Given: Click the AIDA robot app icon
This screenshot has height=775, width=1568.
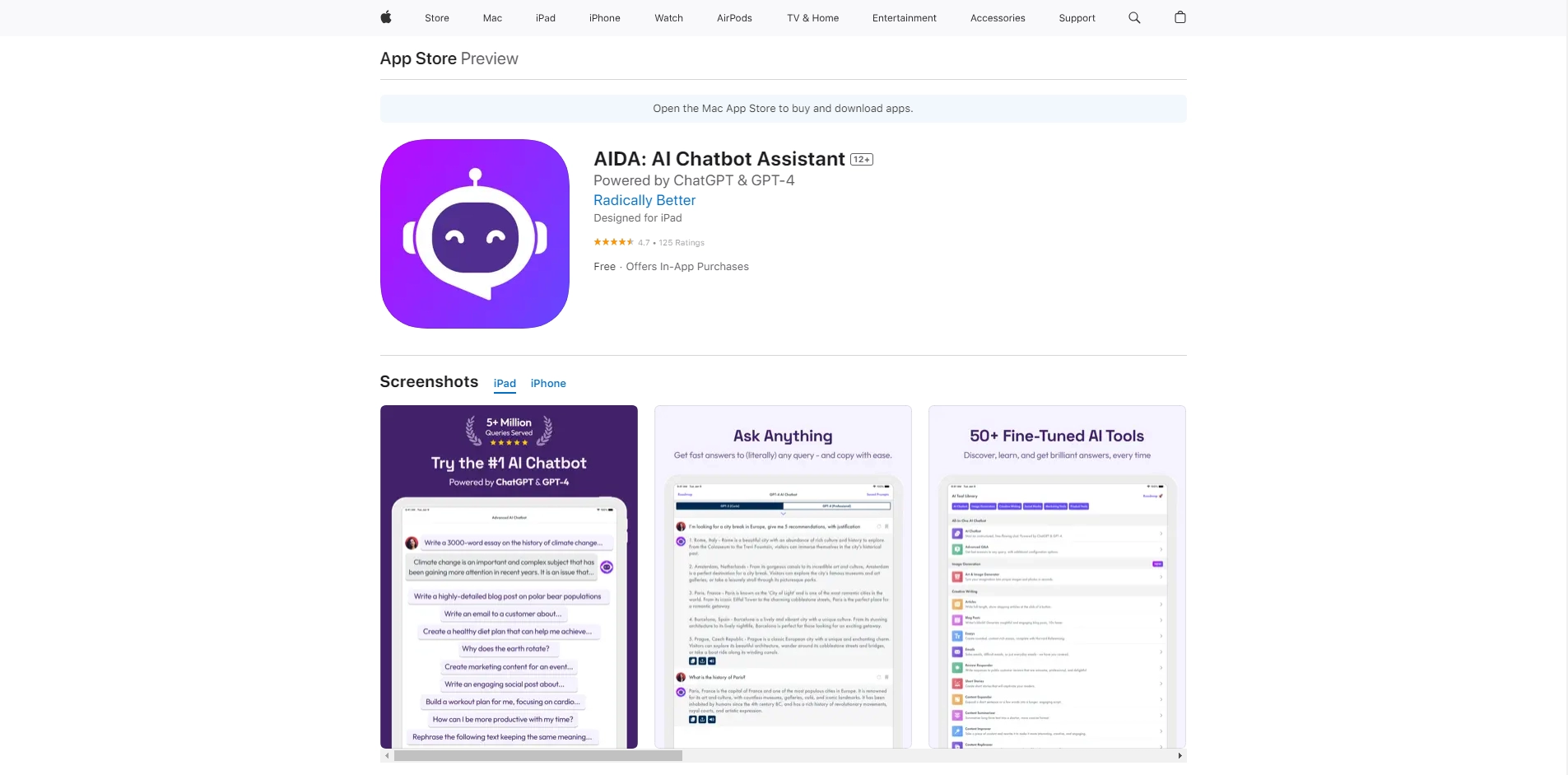Looking at the screenshot, I should point(475,234).
